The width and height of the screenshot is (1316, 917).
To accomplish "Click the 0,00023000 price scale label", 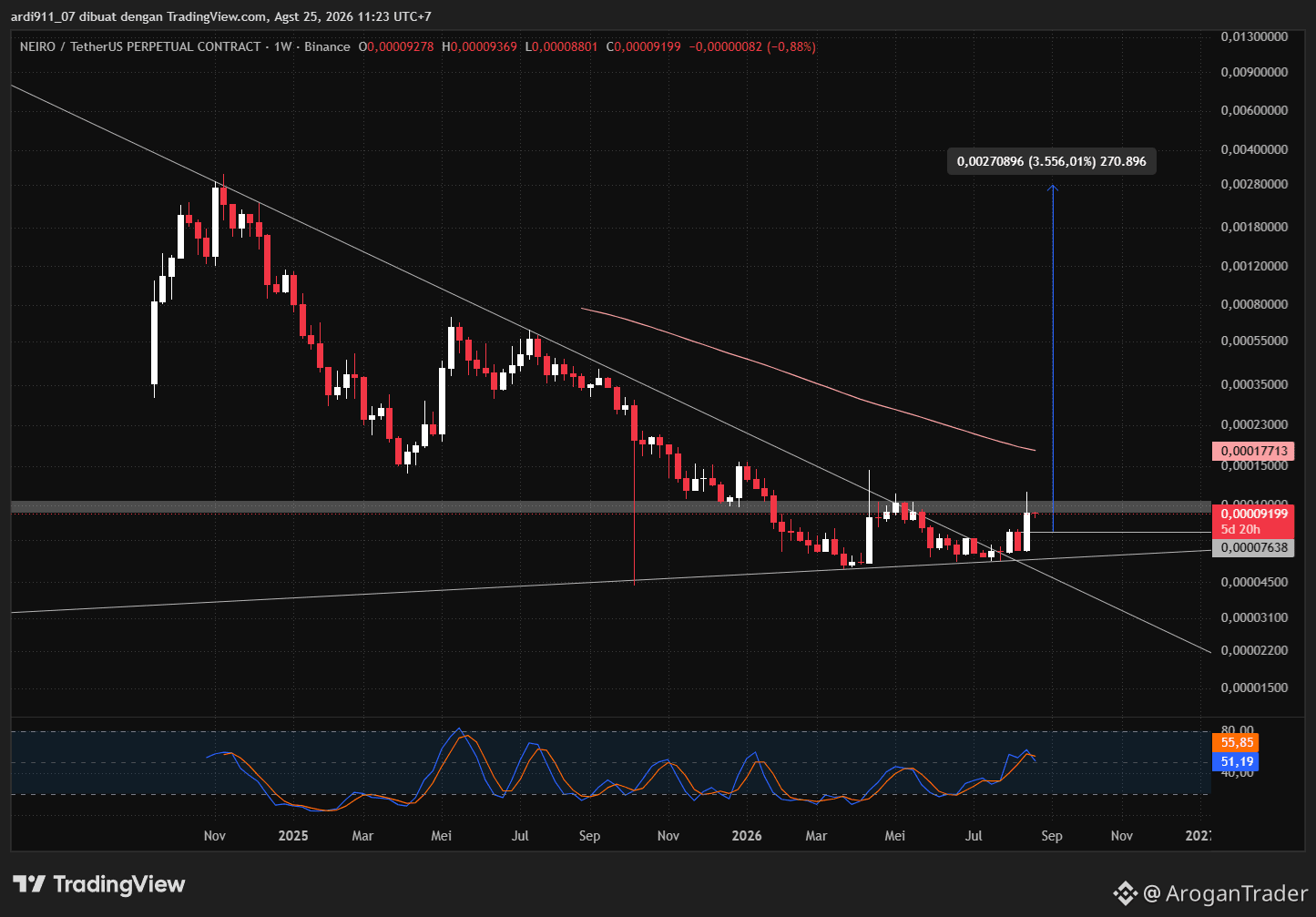I will 1254,424.
